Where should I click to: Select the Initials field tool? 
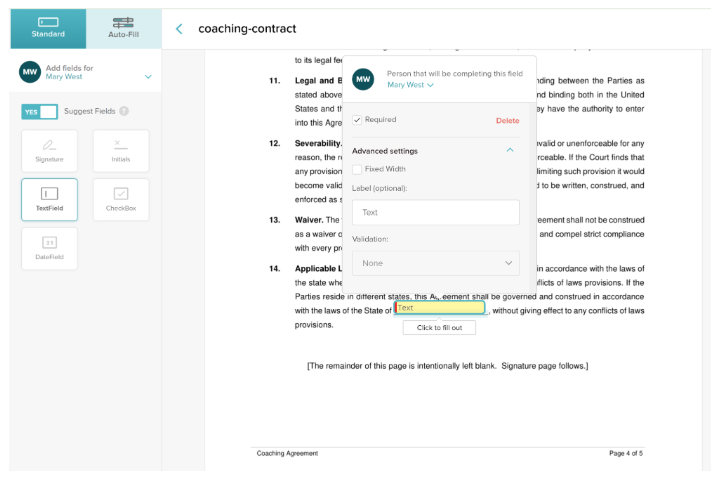tap(121, 151)
